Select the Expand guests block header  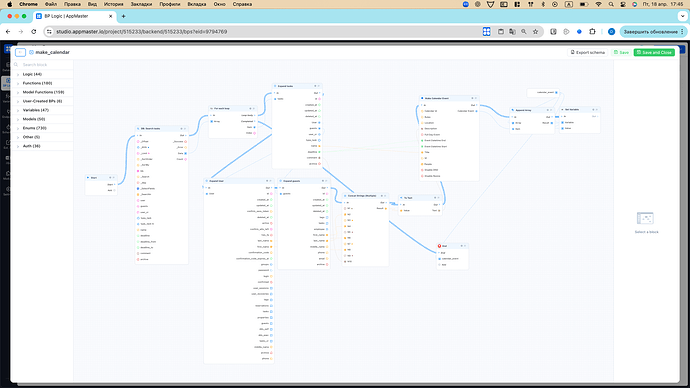coord(303,181)
